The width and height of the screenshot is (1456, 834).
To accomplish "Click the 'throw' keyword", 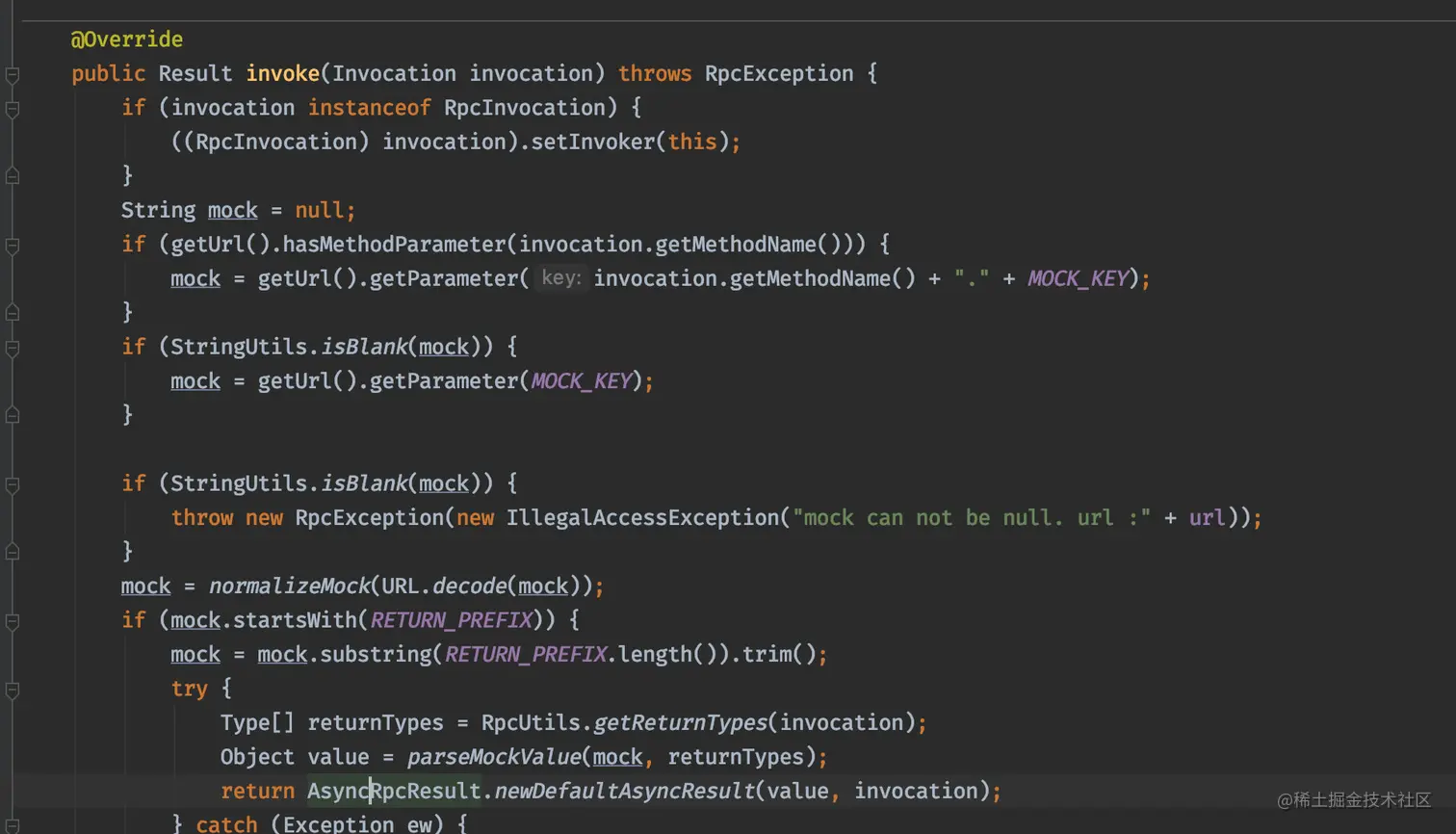I will (x=201, y=518).
